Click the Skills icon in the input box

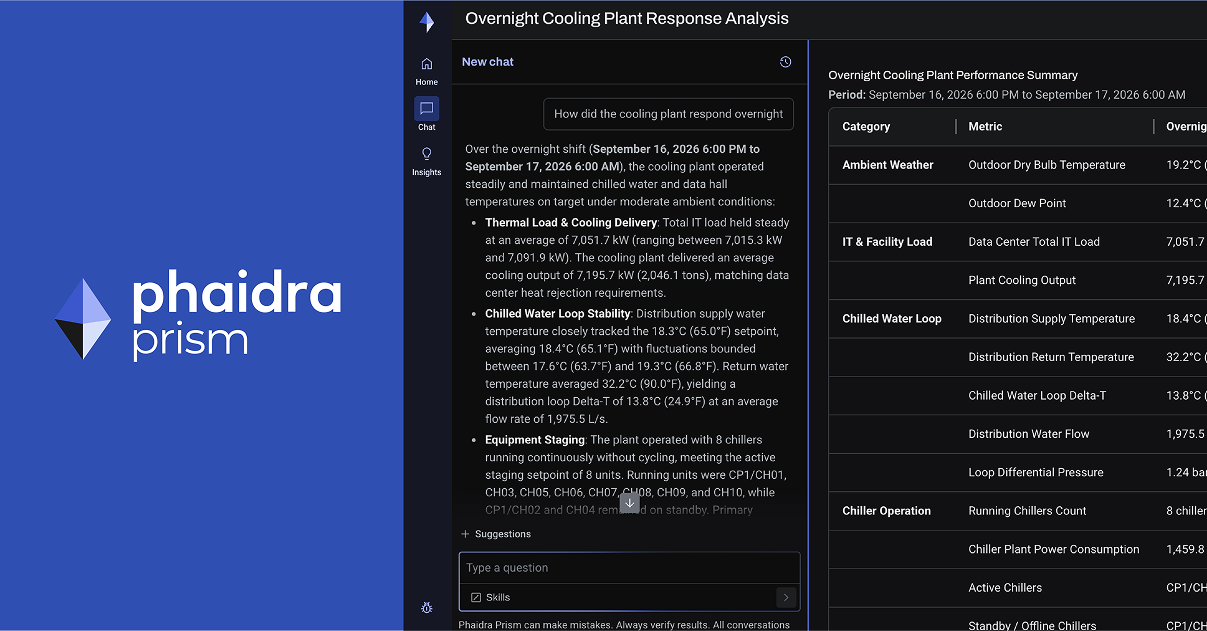476,597
